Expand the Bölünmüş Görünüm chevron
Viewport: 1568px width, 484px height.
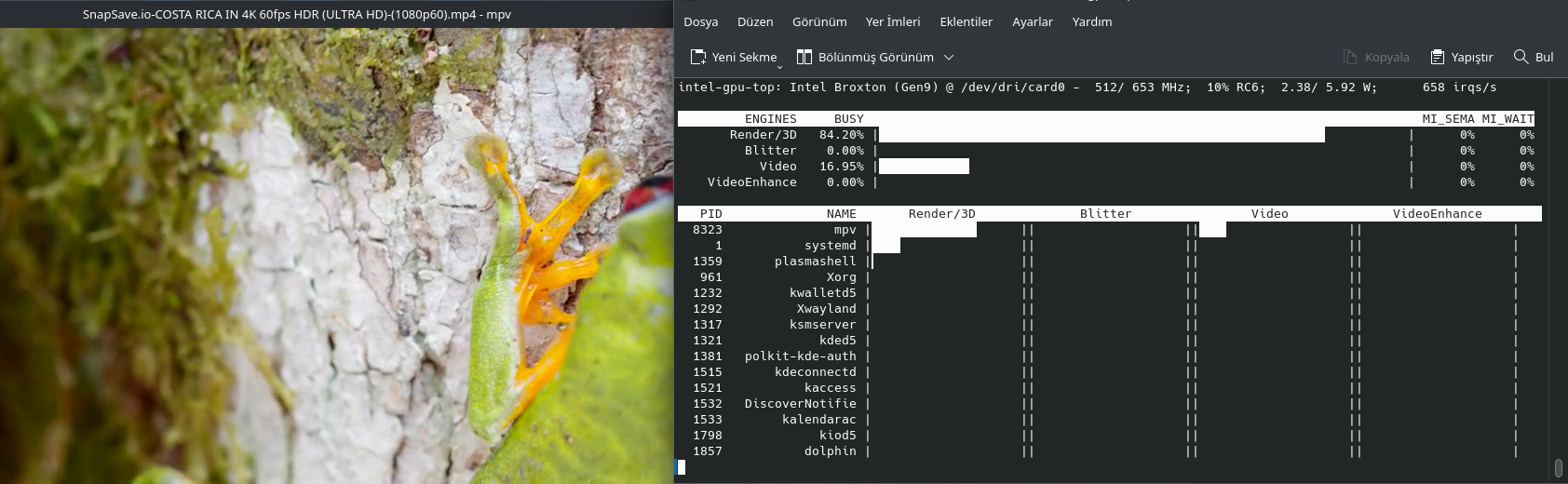pos(949,57)
